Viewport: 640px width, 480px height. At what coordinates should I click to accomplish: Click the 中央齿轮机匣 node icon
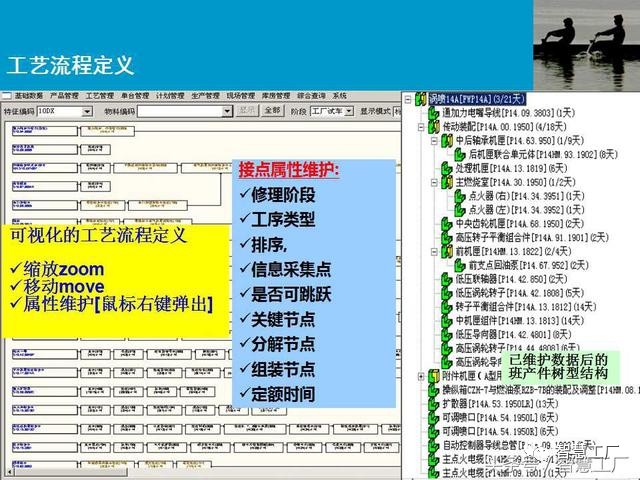point(447,225)
